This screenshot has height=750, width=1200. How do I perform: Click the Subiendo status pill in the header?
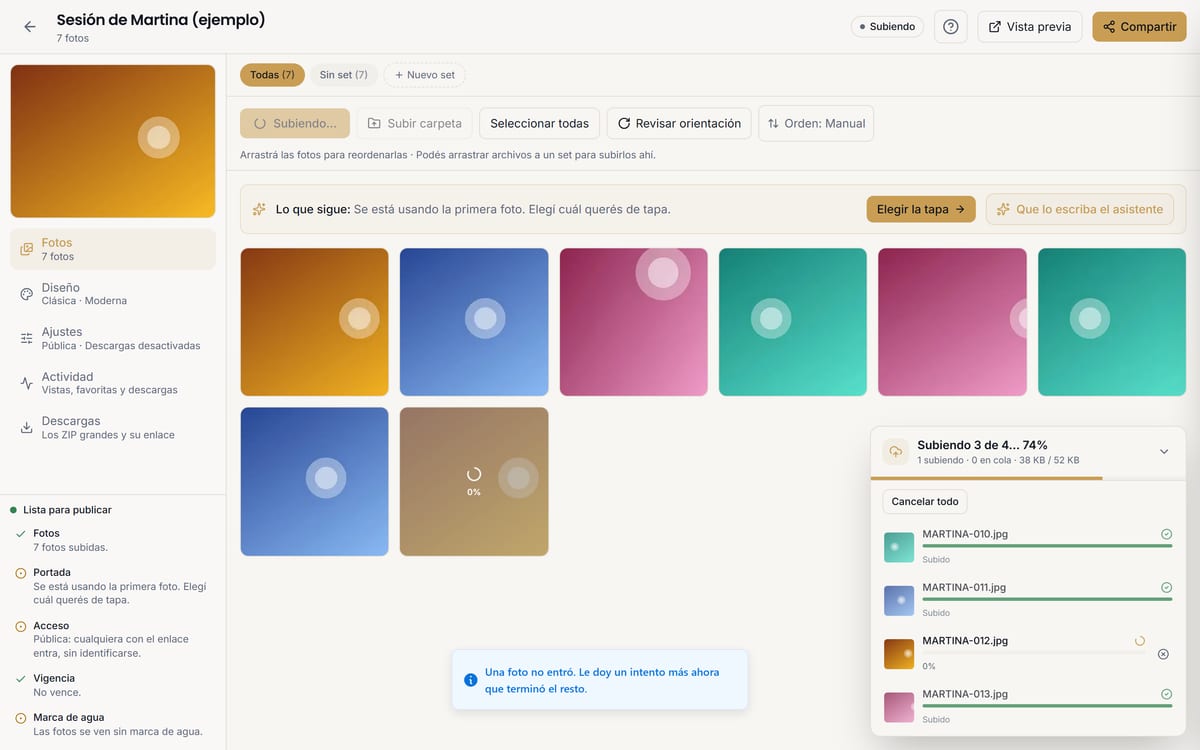pos(887,27)
